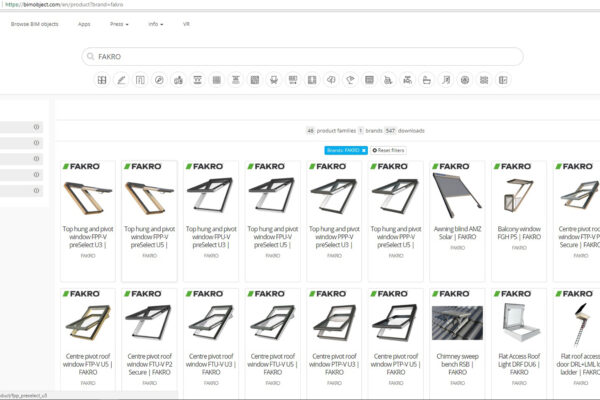
Task: Select the tree landscaping category icon
Action: (331, 80)
